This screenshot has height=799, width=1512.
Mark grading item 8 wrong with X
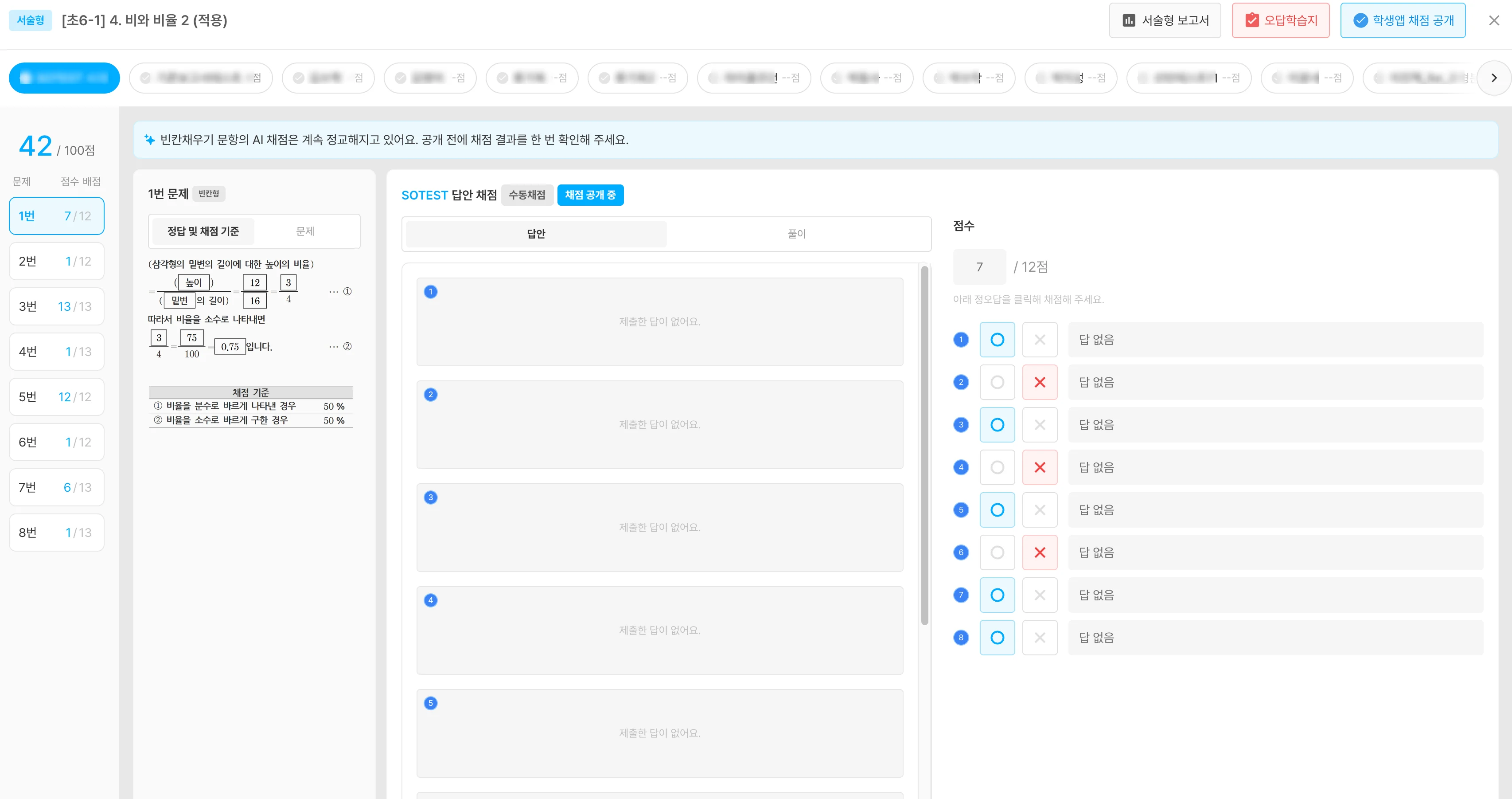[1040, 638]
